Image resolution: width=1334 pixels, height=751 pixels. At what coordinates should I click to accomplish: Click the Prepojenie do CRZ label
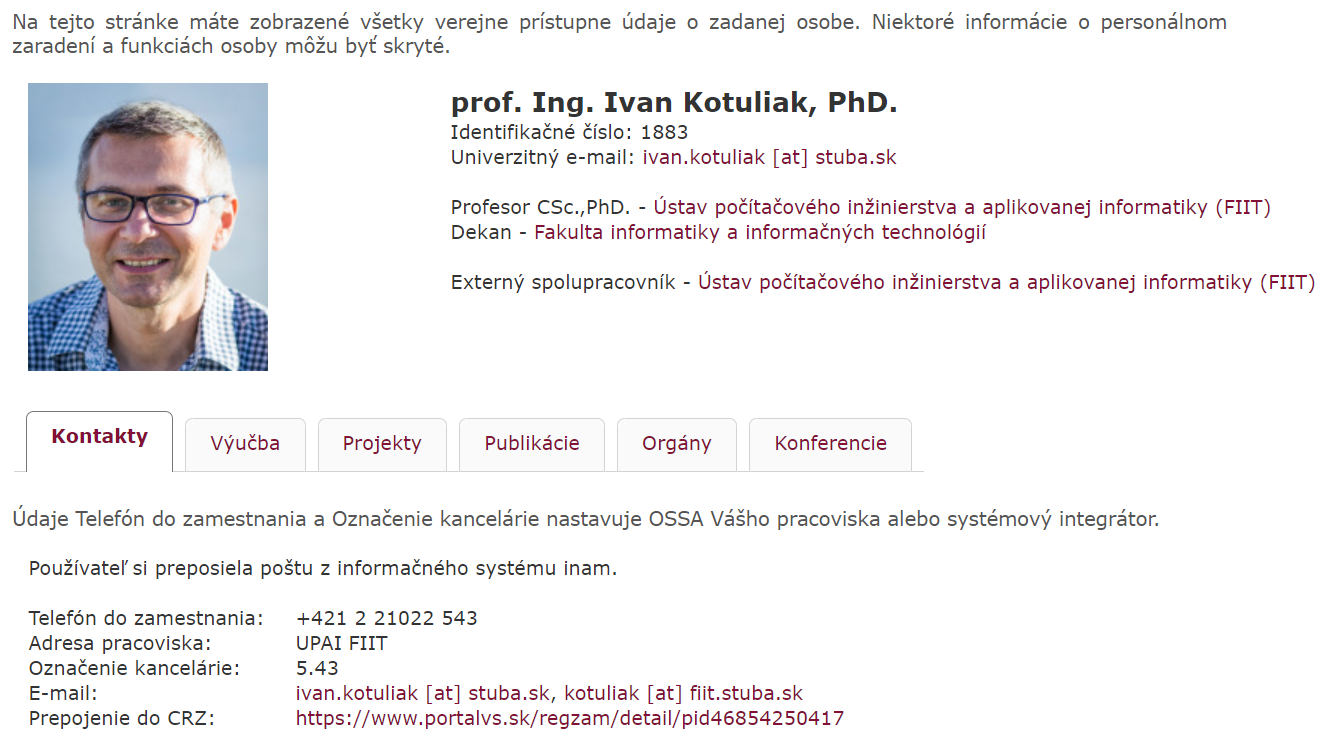click(x=121, y=719)
